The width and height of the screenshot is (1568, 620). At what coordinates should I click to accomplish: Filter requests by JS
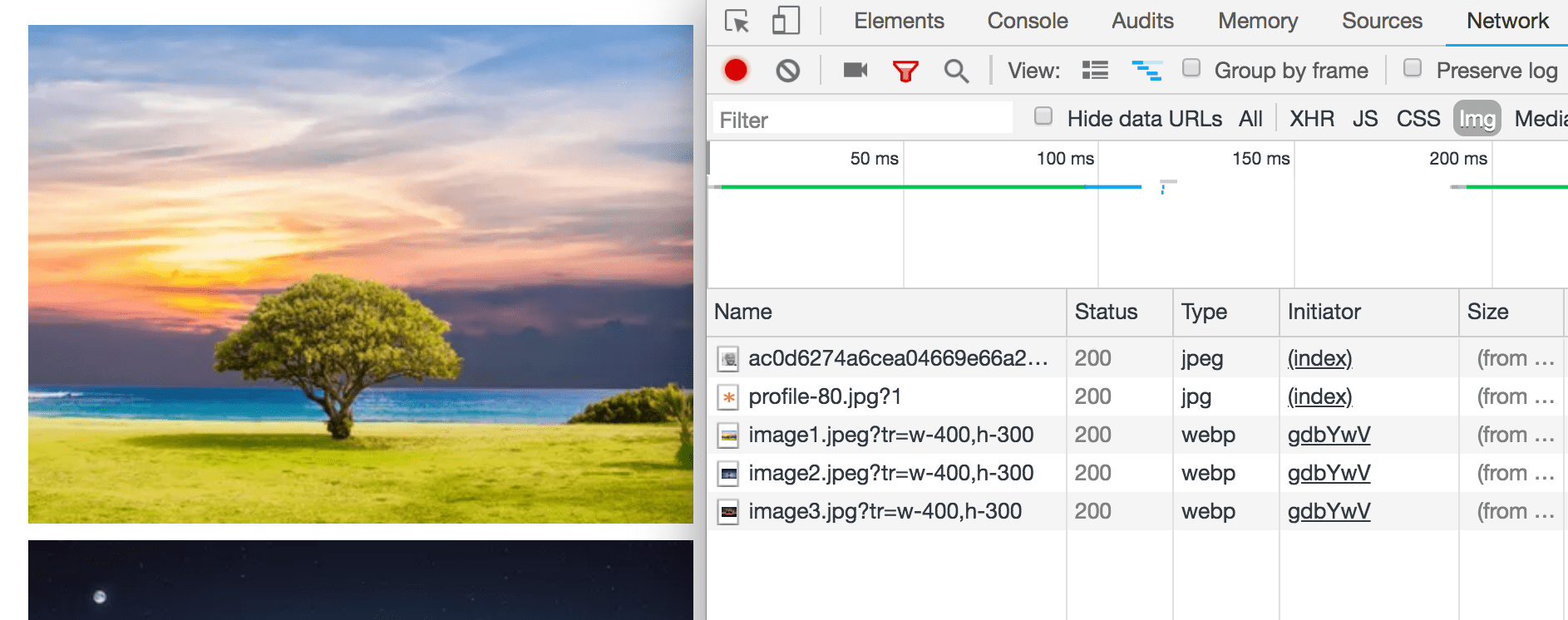[x=1365, y=119]
